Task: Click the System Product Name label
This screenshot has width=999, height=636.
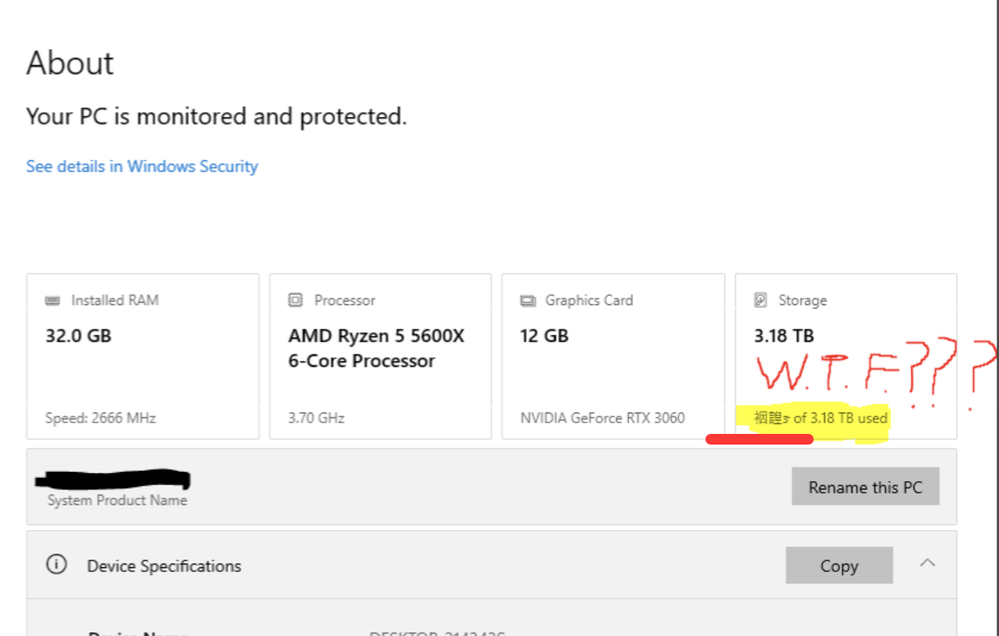Action: pos(117,500)
